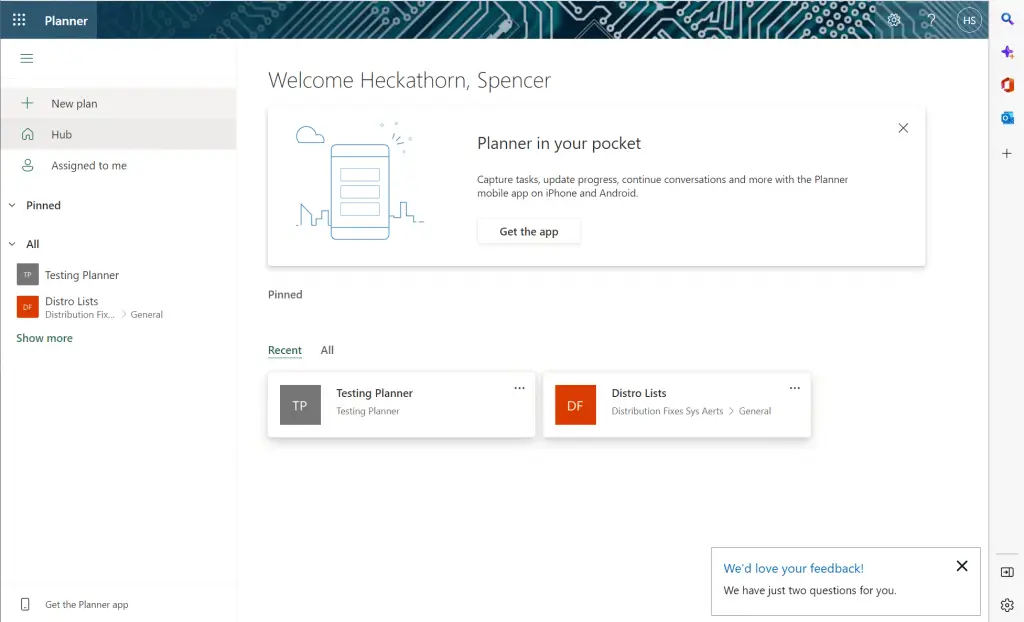
Task: Collapse navigation with the hamburger icon
Action: tap(27, 58)
